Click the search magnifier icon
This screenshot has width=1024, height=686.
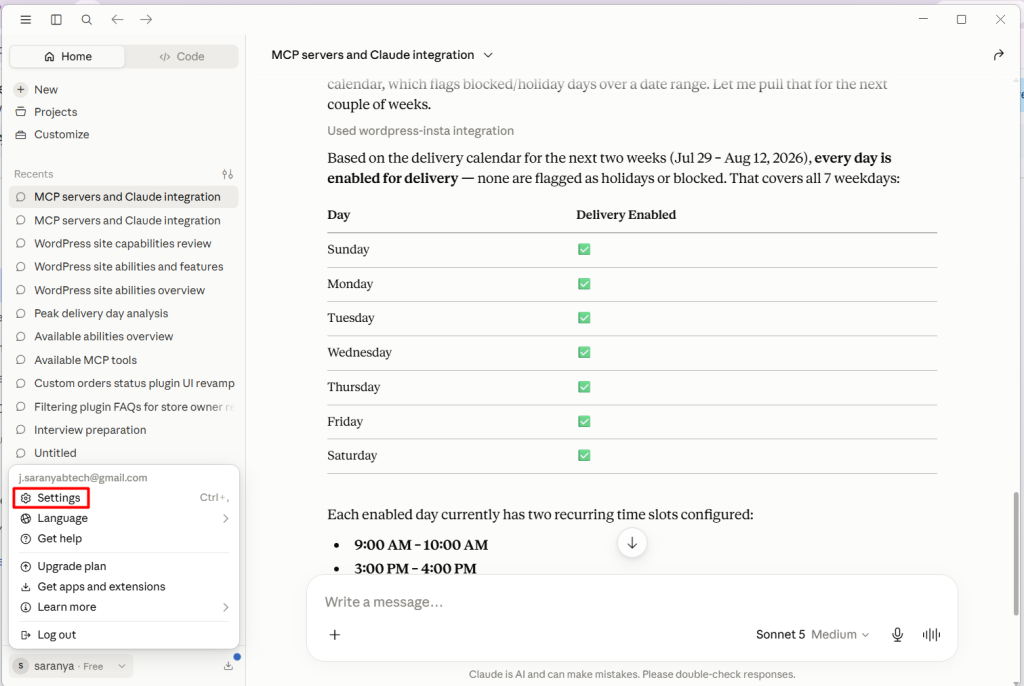pyautogui.click(x=86, y=20)
